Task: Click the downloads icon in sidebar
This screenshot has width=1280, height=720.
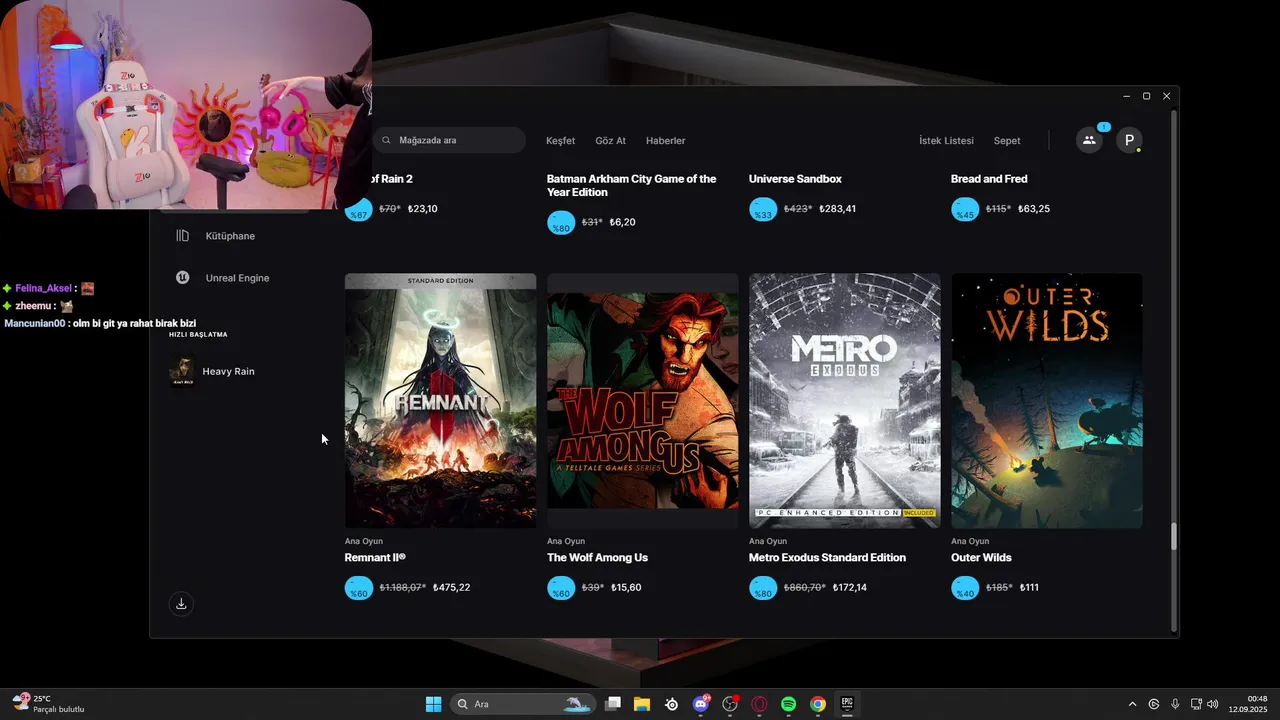Action: [x=181, y=604]
